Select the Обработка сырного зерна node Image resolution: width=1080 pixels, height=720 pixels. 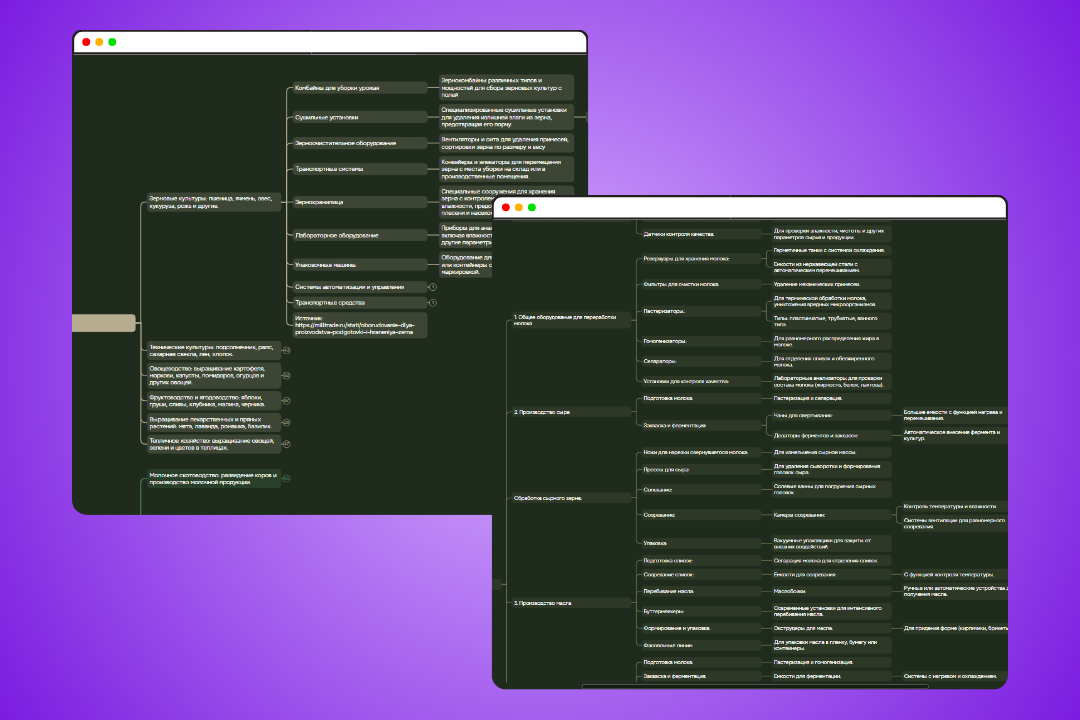[571, 498]
